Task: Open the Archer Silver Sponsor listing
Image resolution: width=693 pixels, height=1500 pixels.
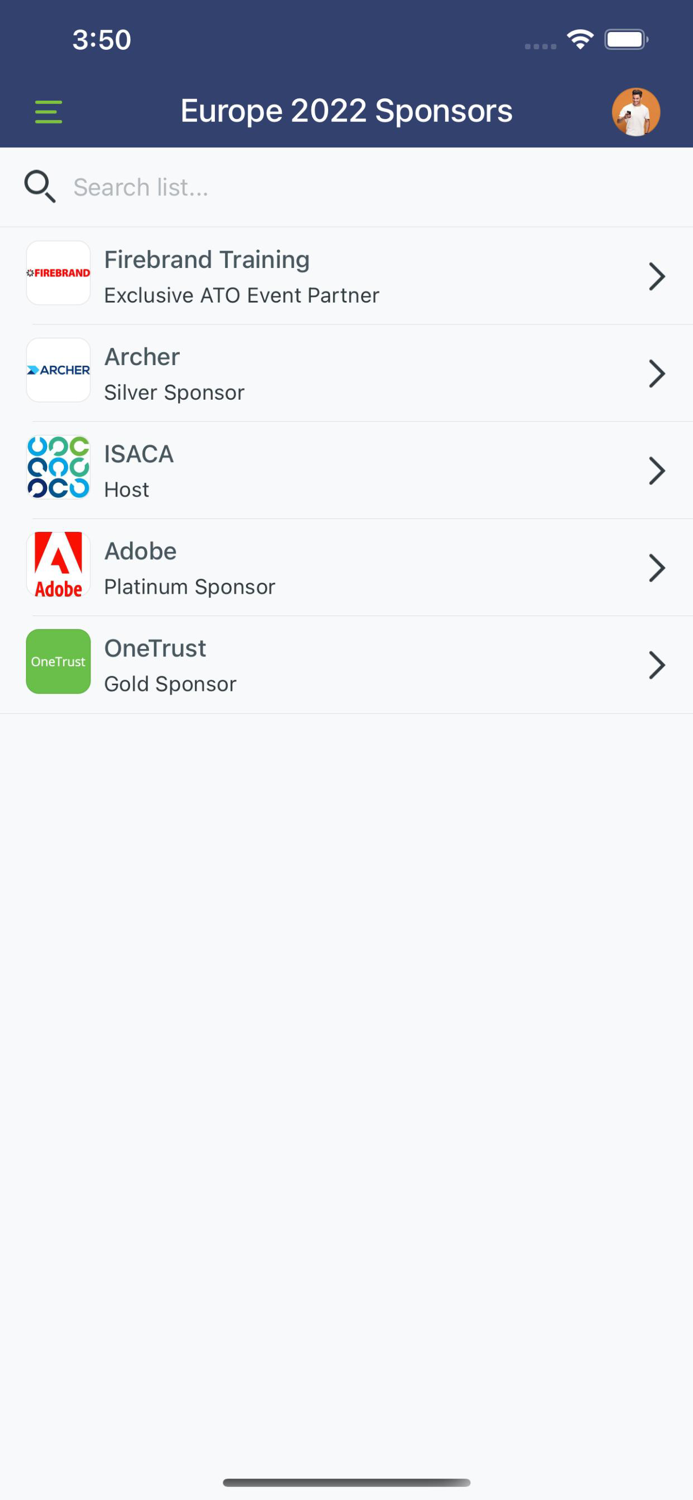Action: point(300,373)
